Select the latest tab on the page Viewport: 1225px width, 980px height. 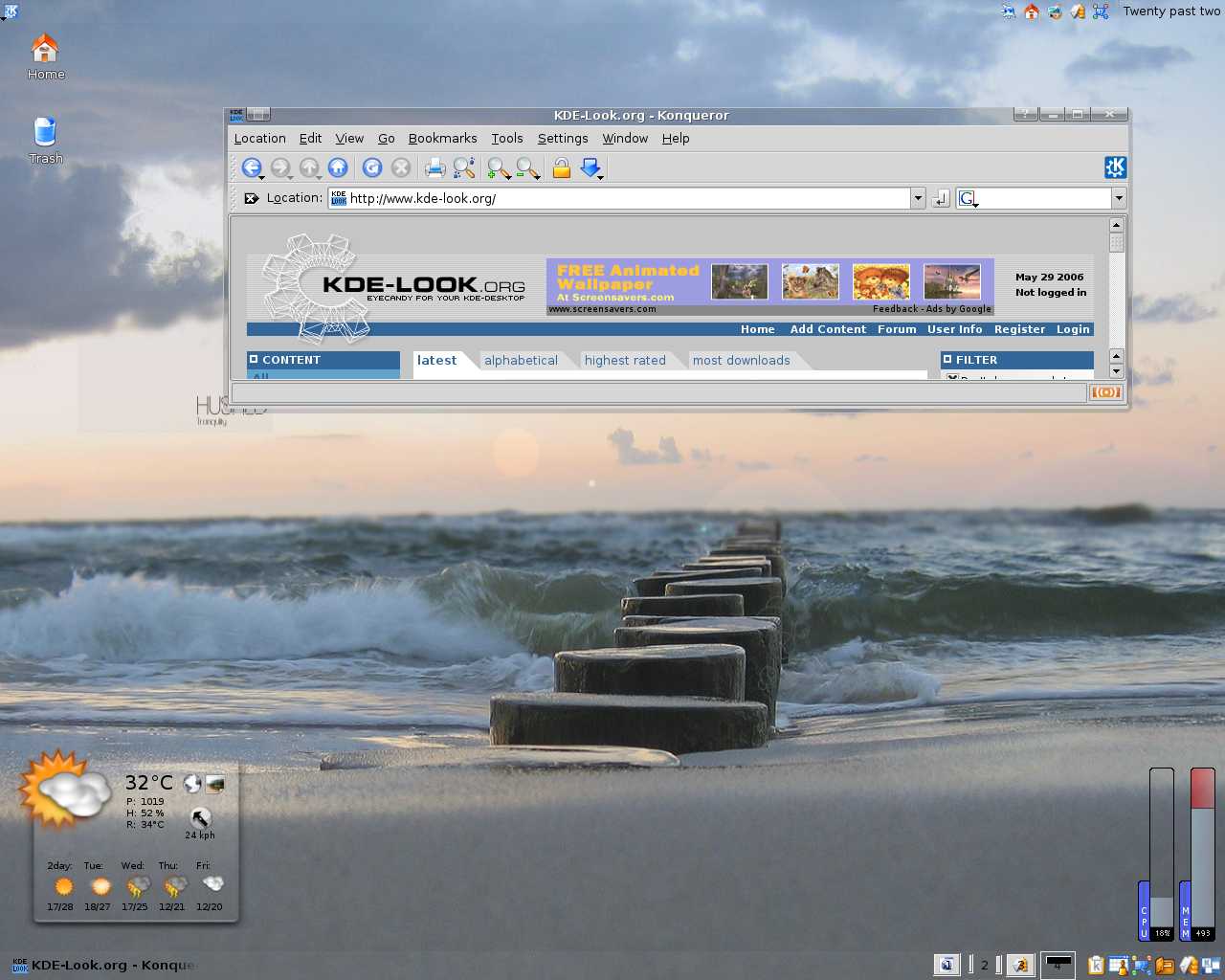(436, 361)
